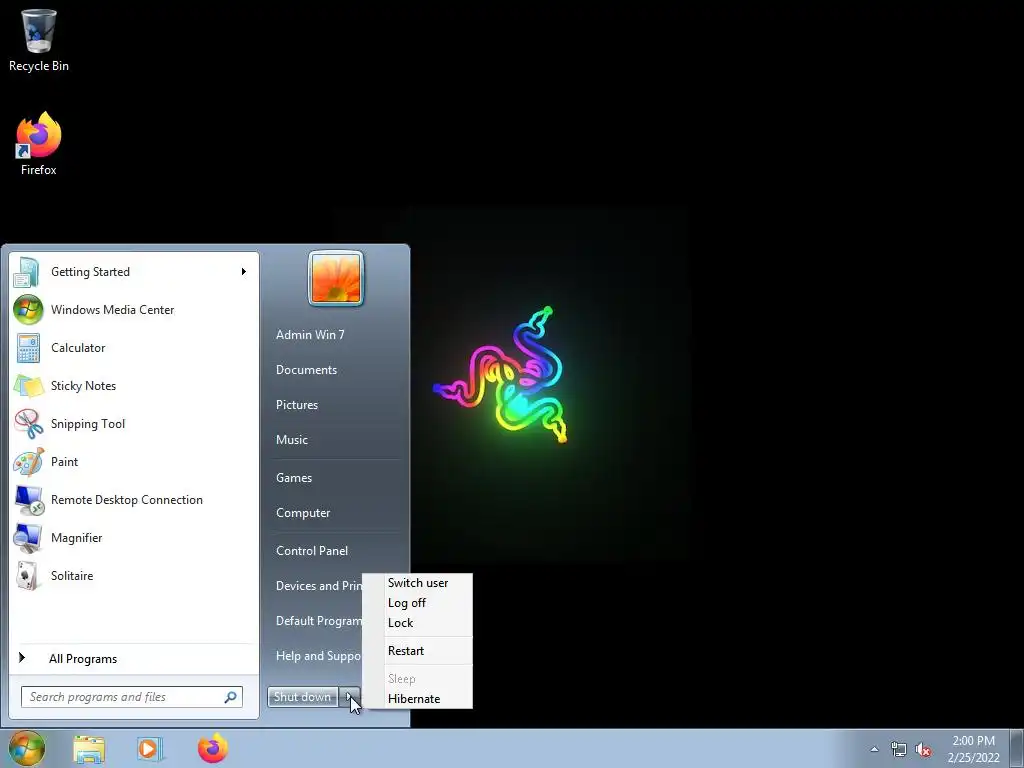
Task: Open the Solitaire cards icon
Action: [28, 576]
